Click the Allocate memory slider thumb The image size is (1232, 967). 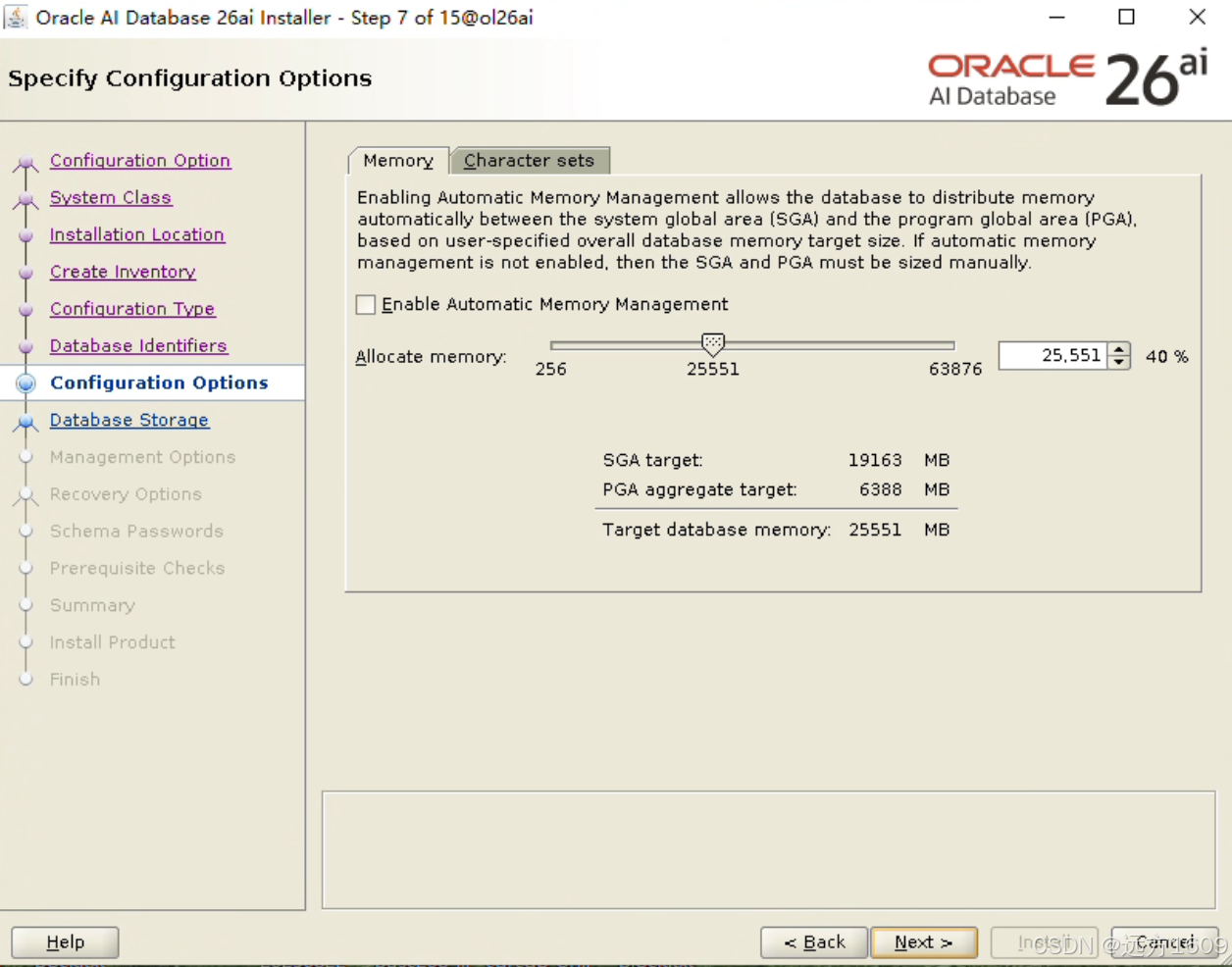(713, 344)
